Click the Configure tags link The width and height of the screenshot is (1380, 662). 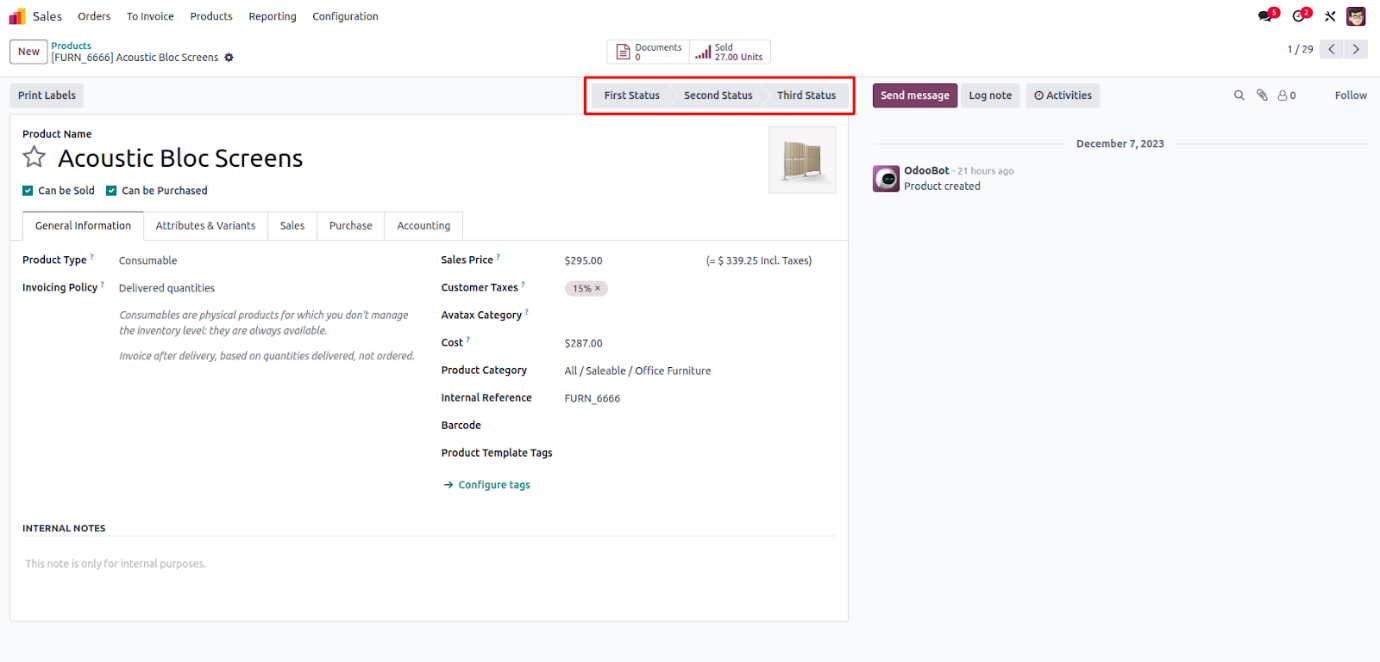tap(487, 485)
